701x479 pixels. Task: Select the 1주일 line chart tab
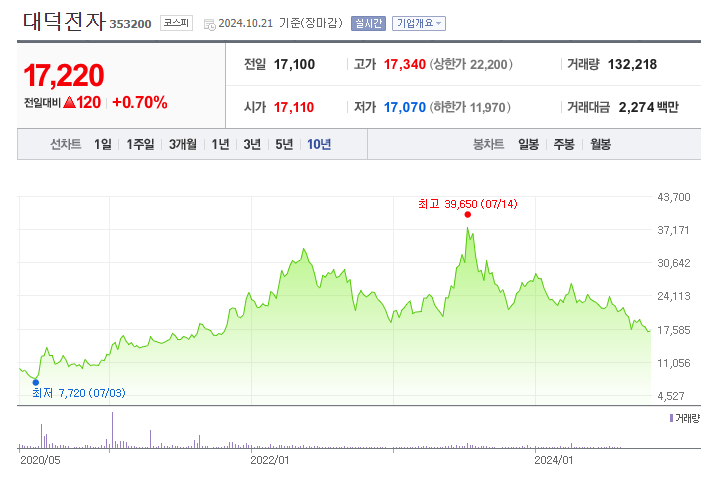[140, 144]
